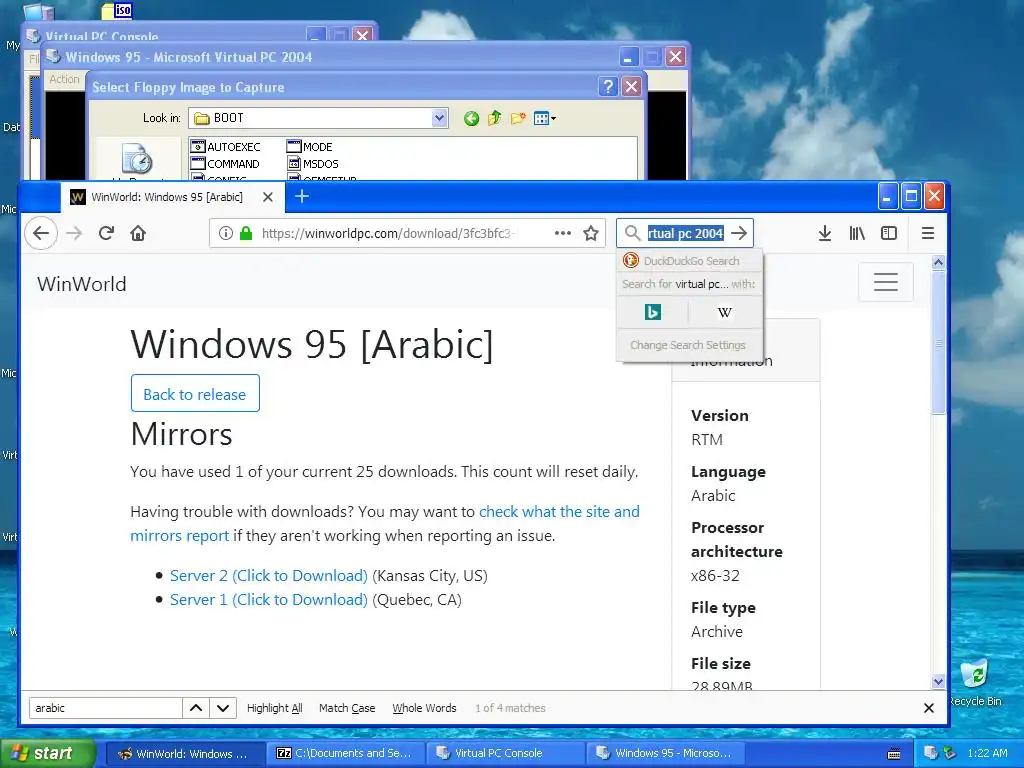This screenshot has width=1024, height=768.
Task: Reload the WinWorld page
Action: (x=106, y=233)
